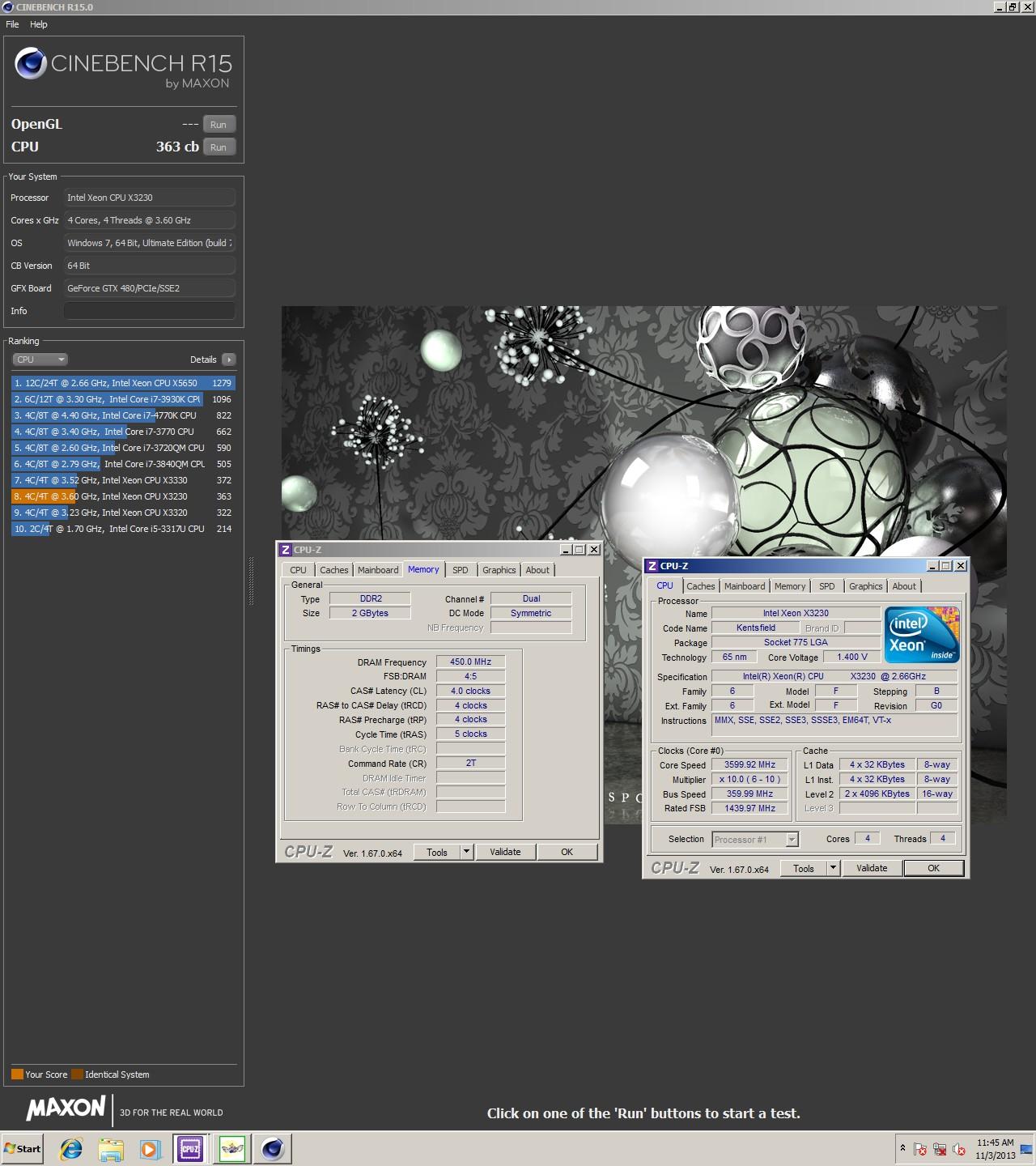The height and width of the screenshot is (1166, 1036).
Task: Select ranking entry Core i7-3930K 1096
Action: (123, 399)
